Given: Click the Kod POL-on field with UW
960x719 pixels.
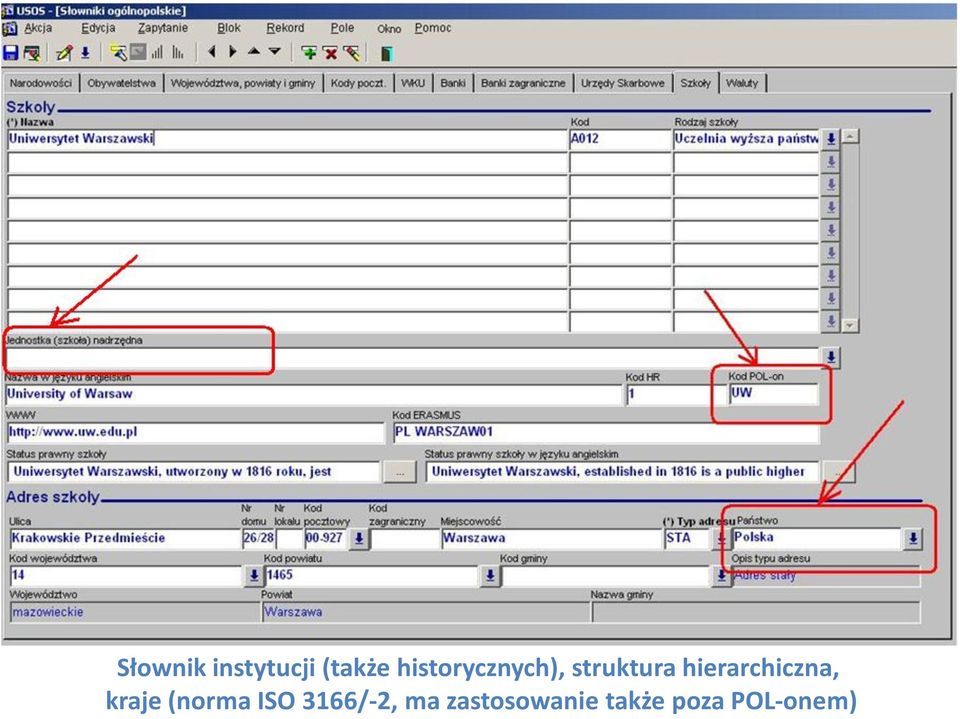Looking at the screenshot, I should pos(773,394).
